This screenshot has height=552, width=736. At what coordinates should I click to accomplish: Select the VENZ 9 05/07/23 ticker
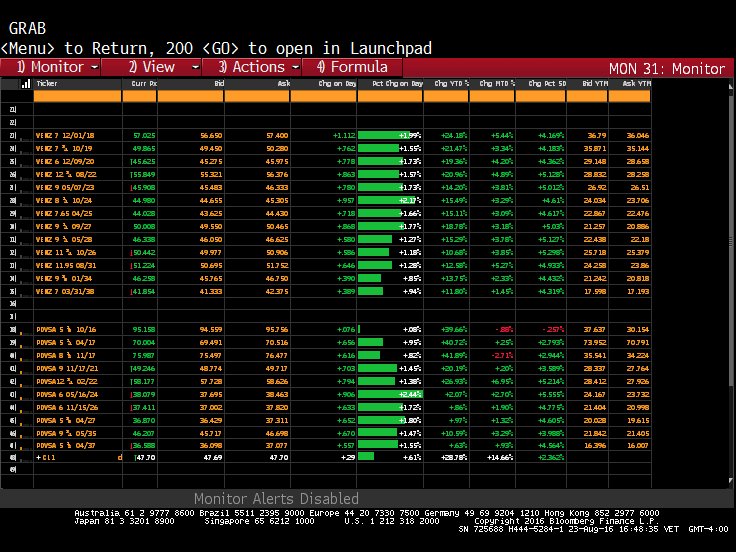tap(65, 187)
